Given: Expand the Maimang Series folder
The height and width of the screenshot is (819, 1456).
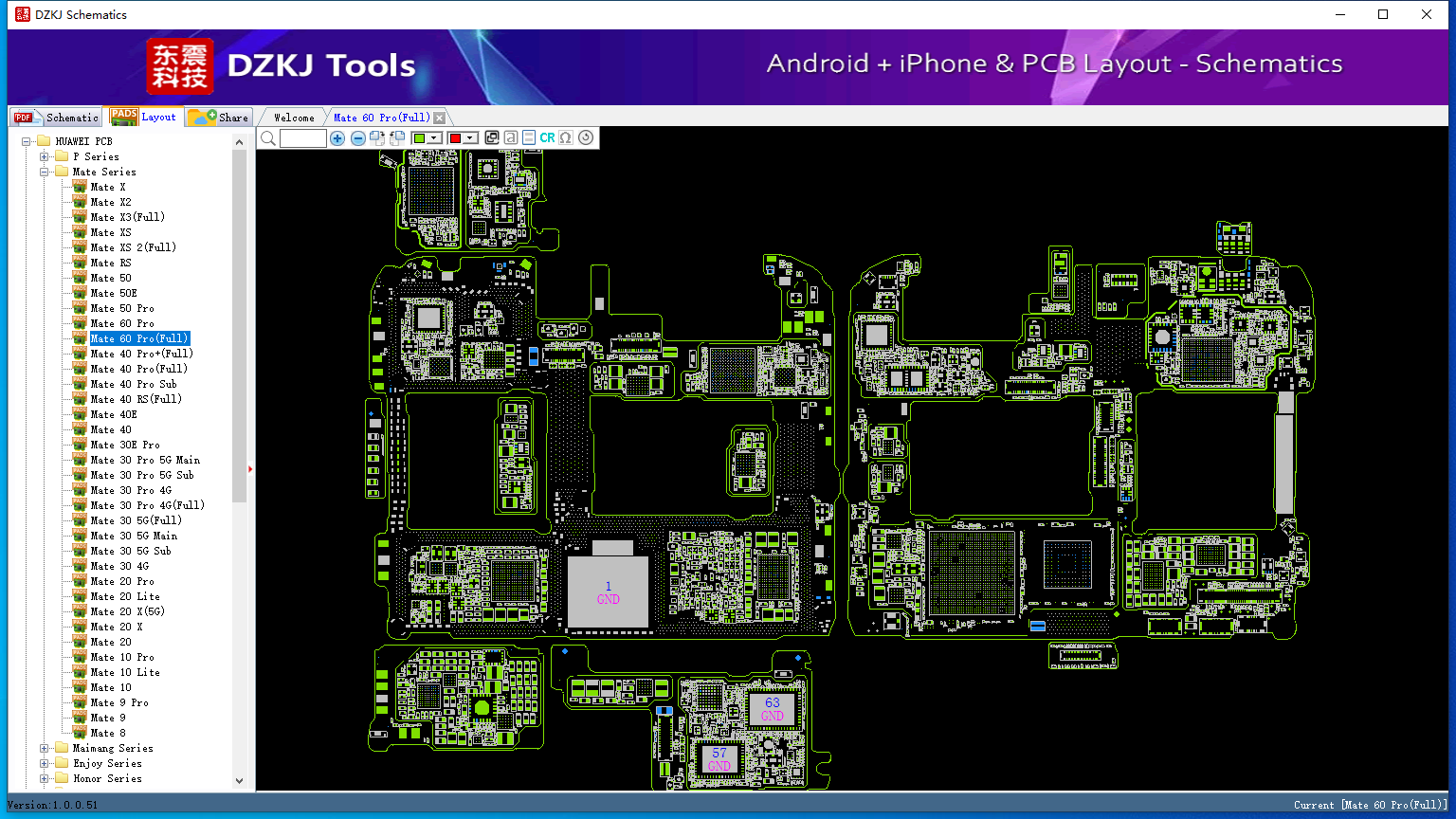Looking at the screenshot, I should pos(44,748).
